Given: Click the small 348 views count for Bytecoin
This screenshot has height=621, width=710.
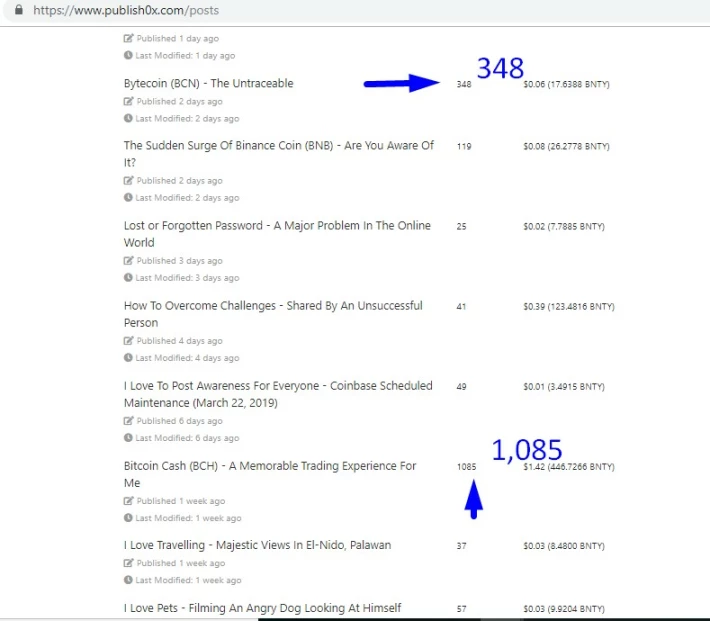Looking at the screenshot, I should [464, 84].
